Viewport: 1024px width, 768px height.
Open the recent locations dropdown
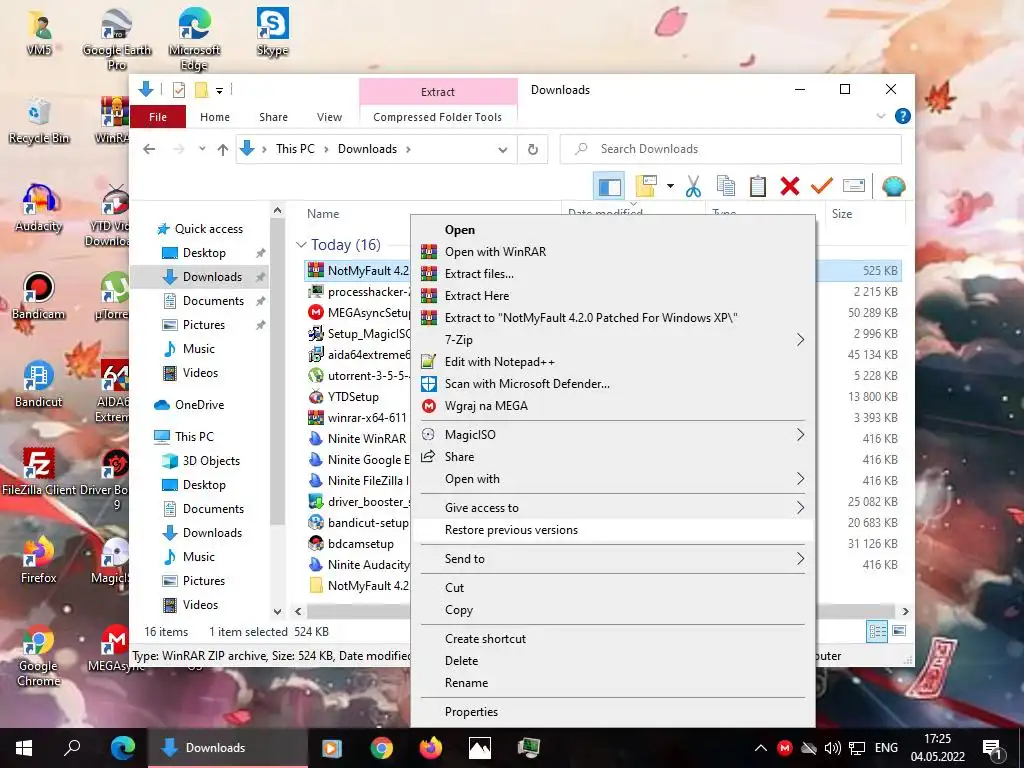202,150
